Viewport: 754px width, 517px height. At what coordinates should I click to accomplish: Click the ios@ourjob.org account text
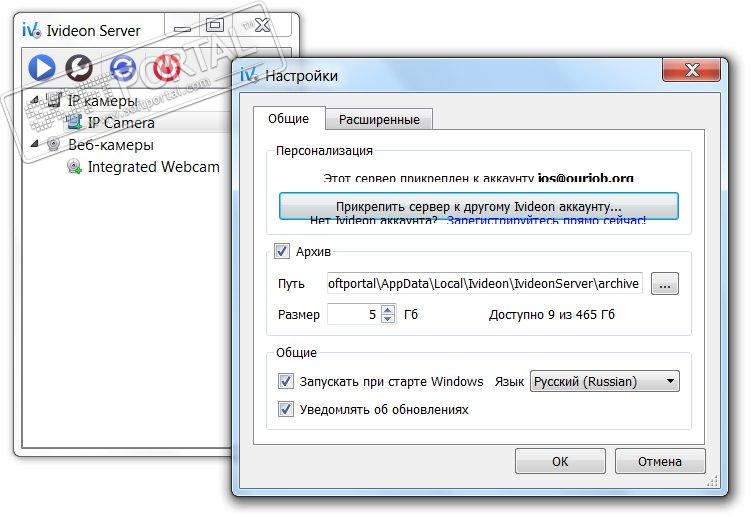[x=585, y=178]
